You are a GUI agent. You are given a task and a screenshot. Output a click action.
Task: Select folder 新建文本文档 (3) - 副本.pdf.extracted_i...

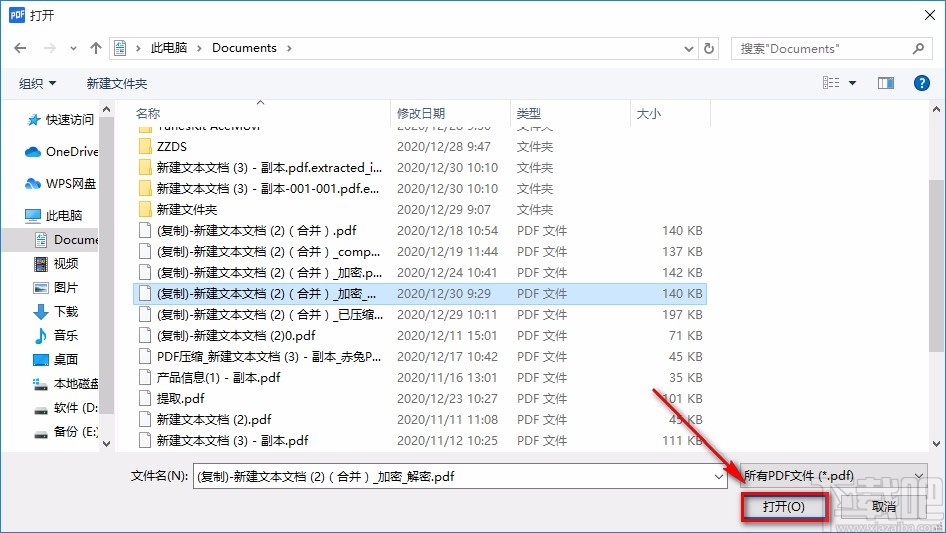point(421,168)
